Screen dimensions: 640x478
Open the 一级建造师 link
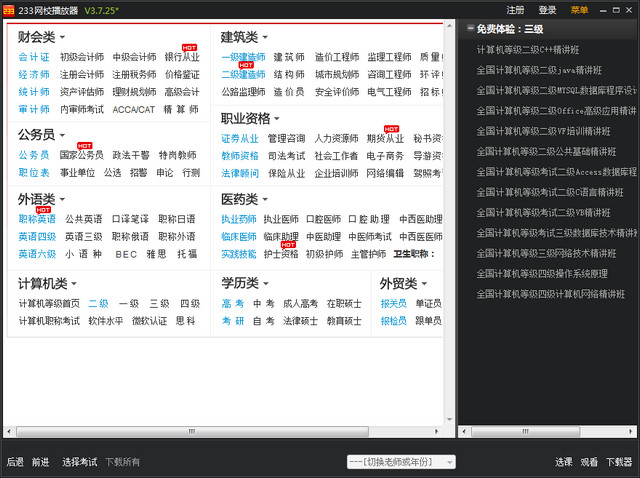click(243, 57)
